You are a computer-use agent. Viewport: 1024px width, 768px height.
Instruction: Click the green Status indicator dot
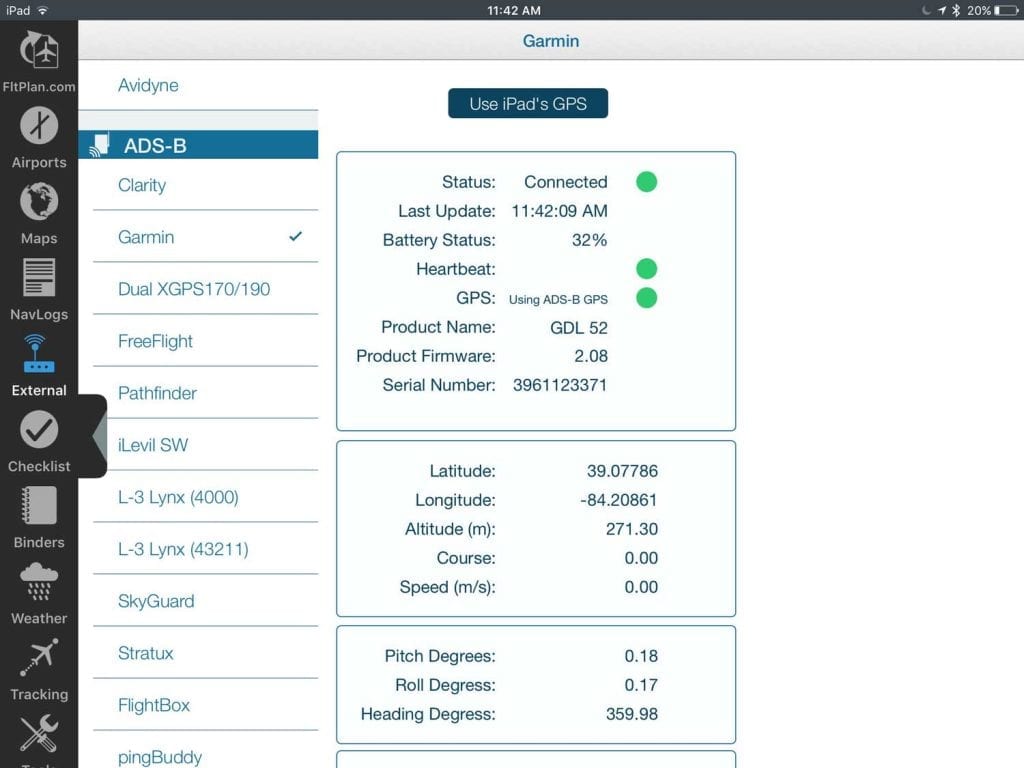click(646, 182)
